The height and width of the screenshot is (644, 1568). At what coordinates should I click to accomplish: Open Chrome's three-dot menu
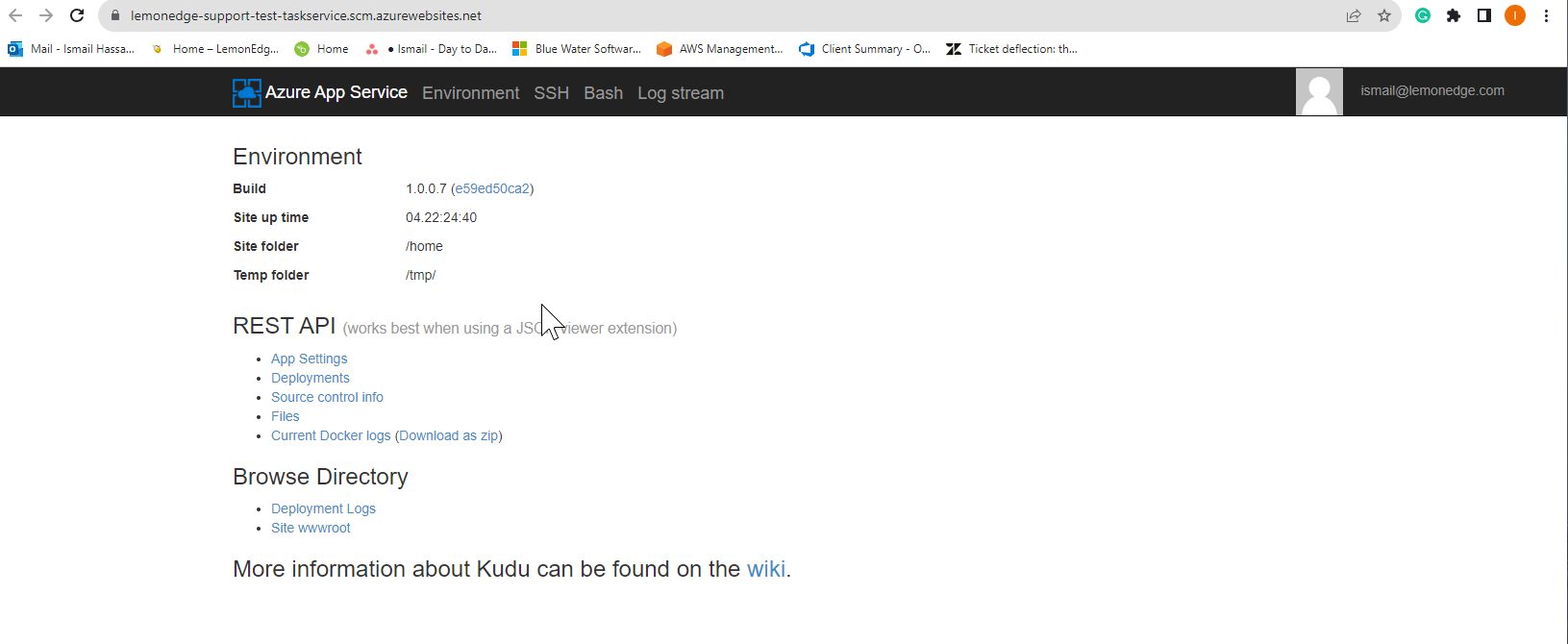(x=1546, y=15)
